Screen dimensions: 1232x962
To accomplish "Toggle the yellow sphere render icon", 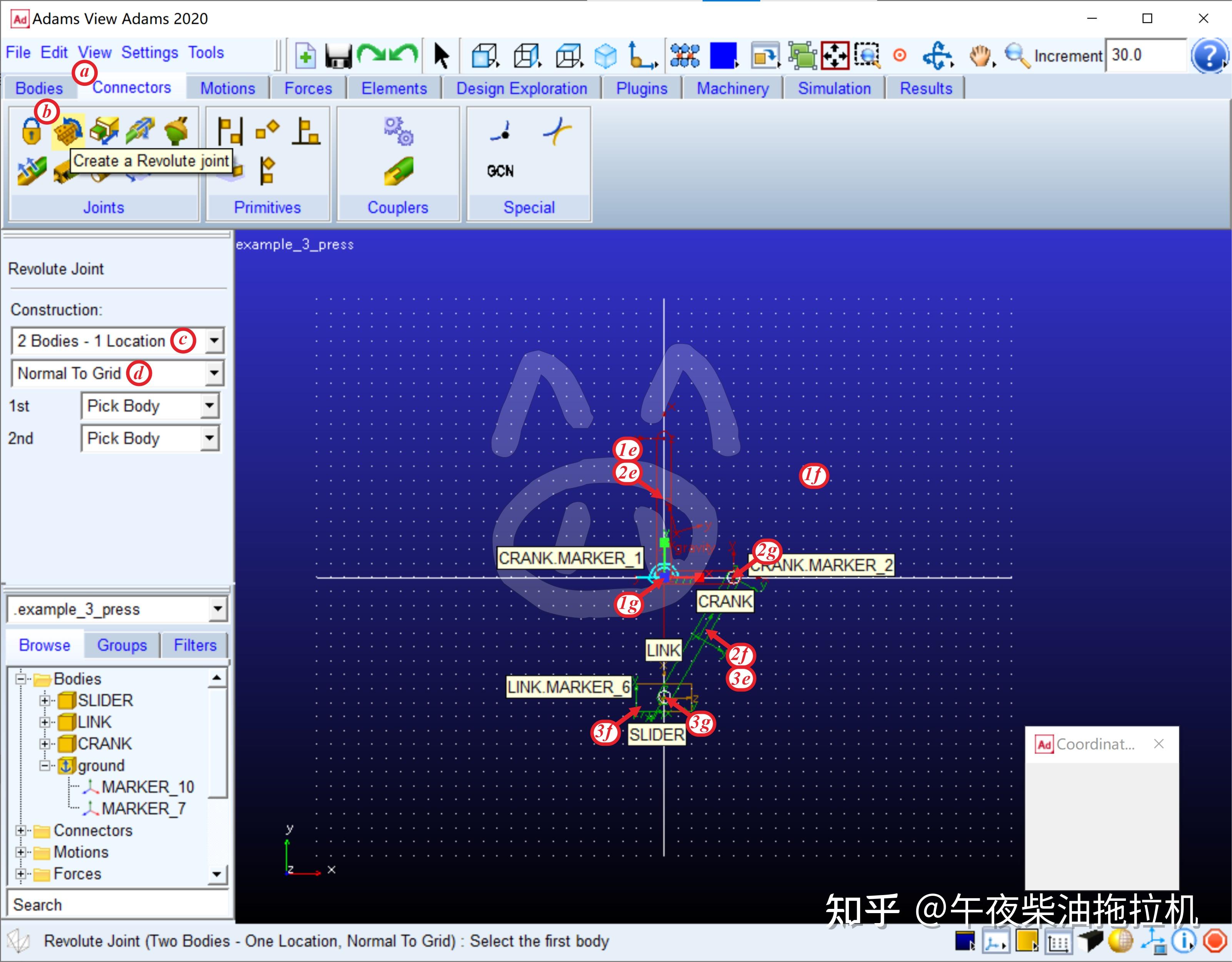I will [x=1120, y=941].
